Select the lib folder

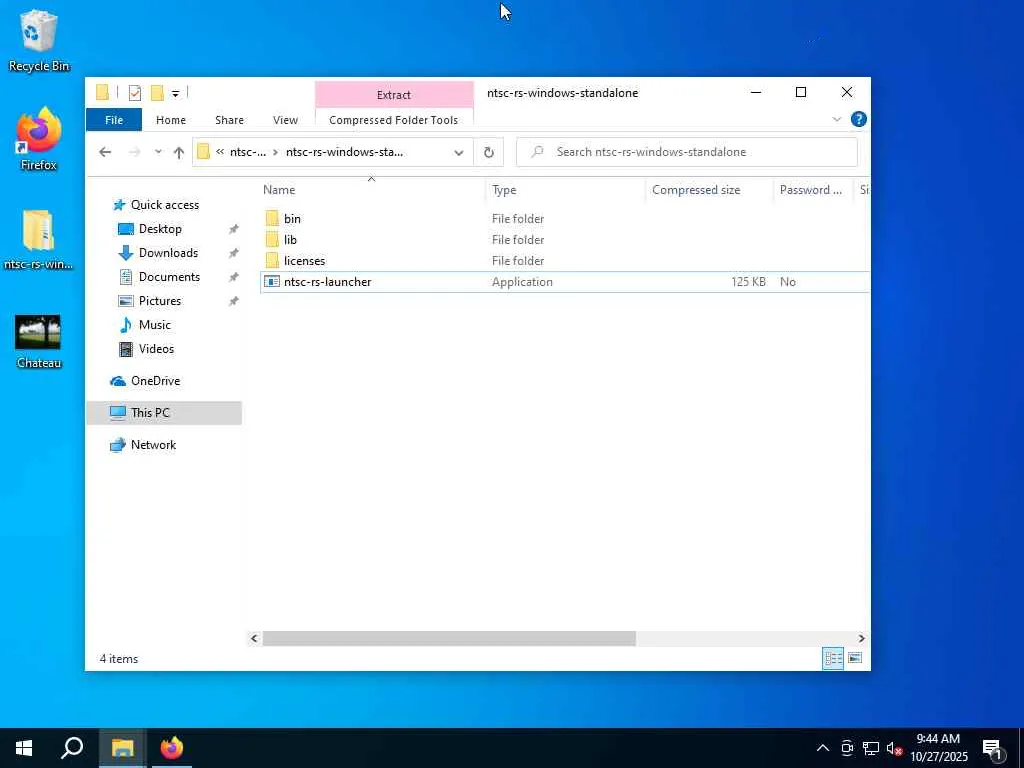pos(290,240)
